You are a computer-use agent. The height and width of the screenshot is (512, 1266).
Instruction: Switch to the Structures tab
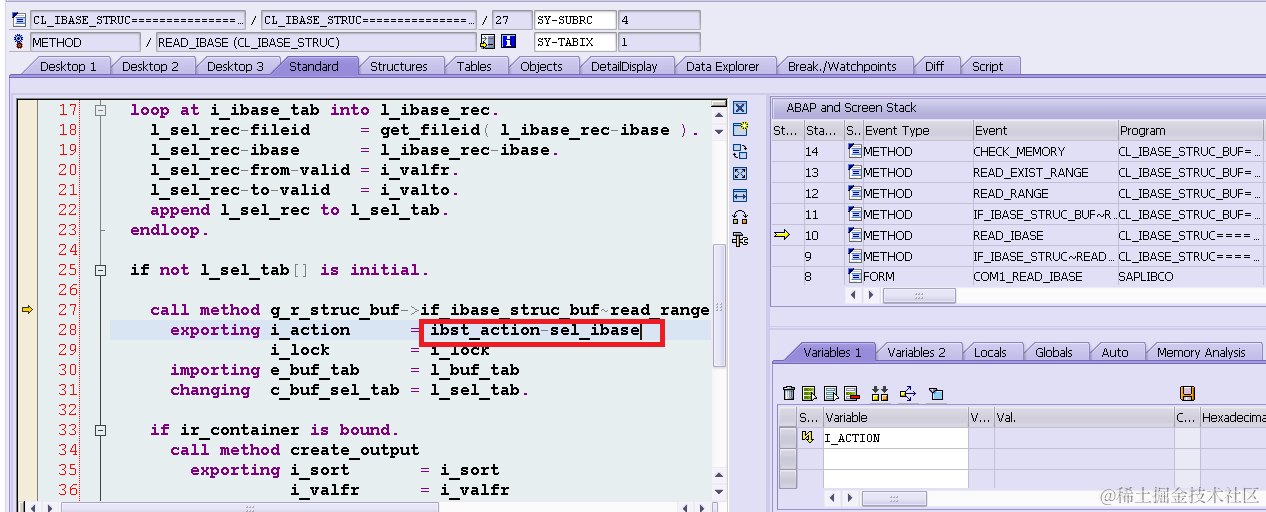pos(399,66)
